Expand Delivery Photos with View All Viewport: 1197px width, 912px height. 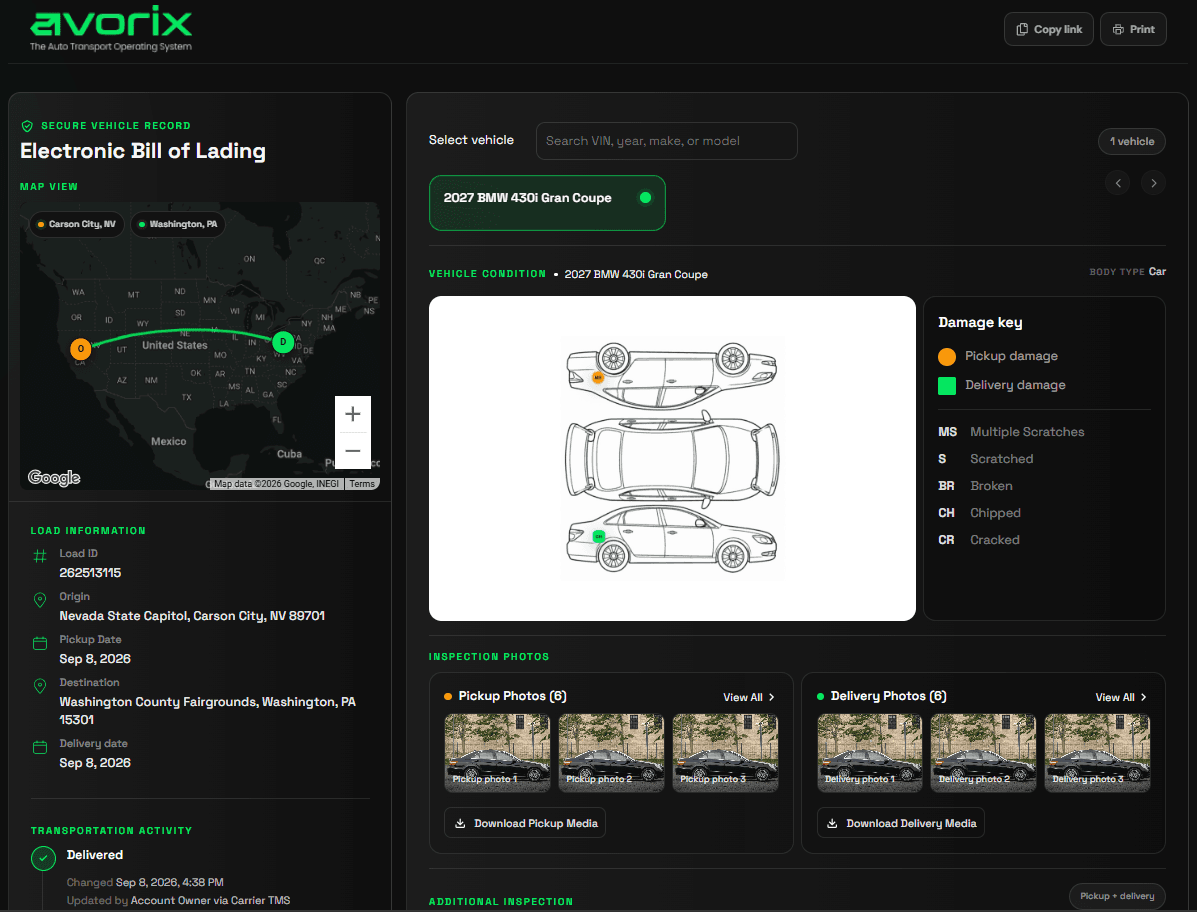[x=1121, y=698]
